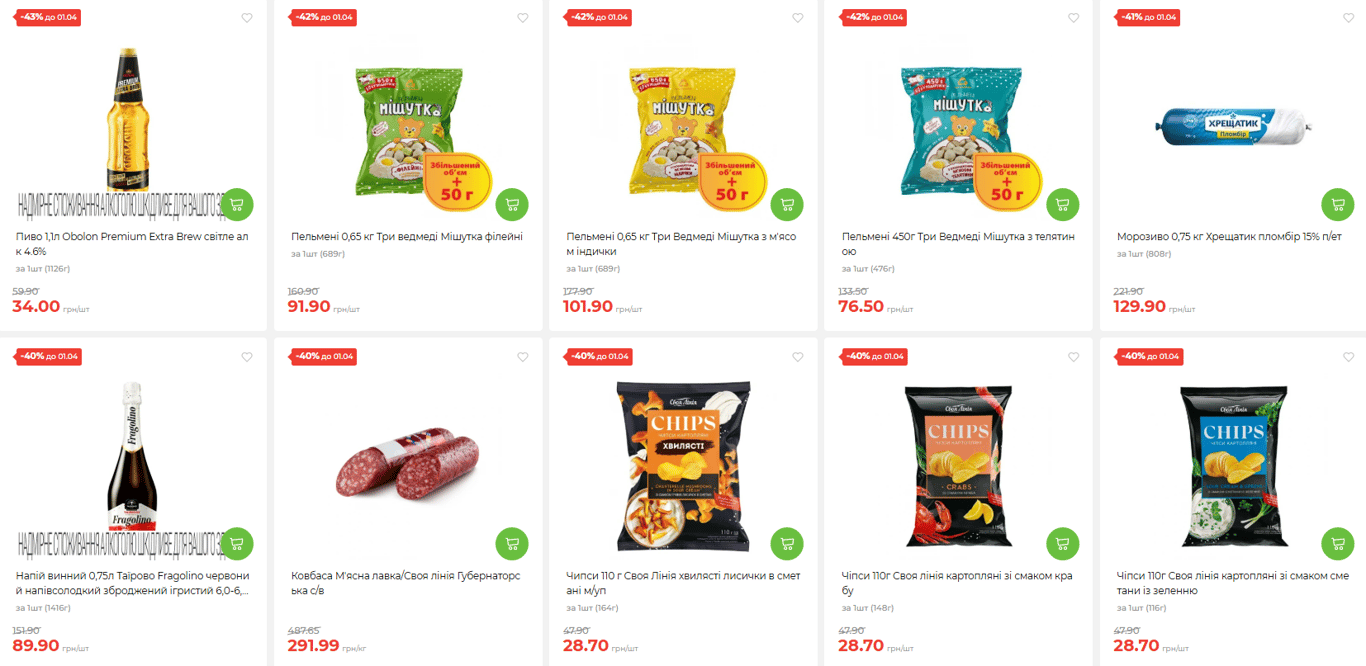Open Ковбаса Губернаторська product title
The image size is (1366, 666).
pyautogui.click(x=405, y=583)
